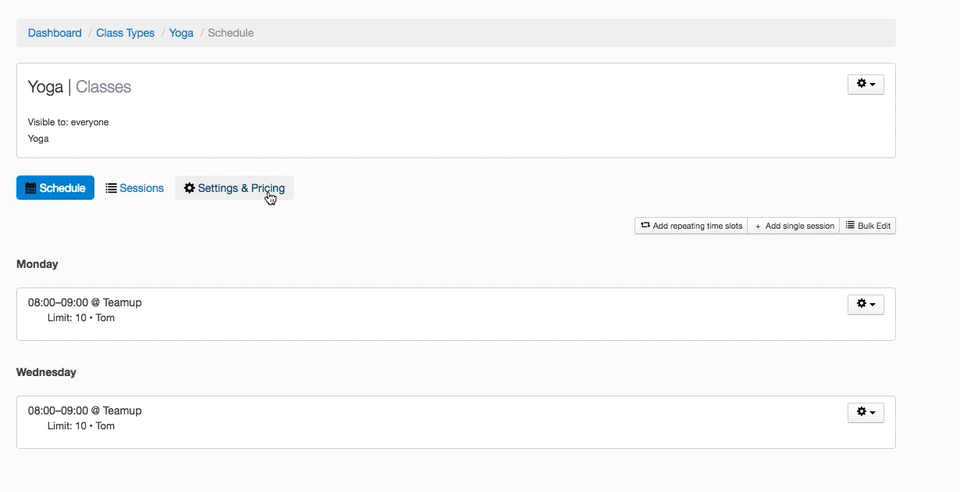The image size is (960, 492).
Task: Click the list icon on Bulk Edit
Action: [850, 226]
